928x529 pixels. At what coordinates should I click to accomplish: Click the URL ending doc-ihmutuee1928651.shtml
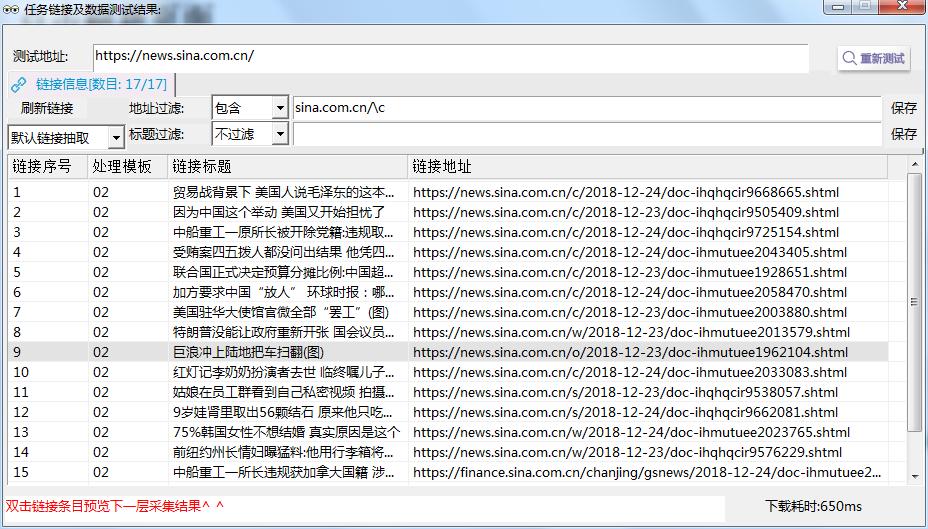tap(630, 273)
